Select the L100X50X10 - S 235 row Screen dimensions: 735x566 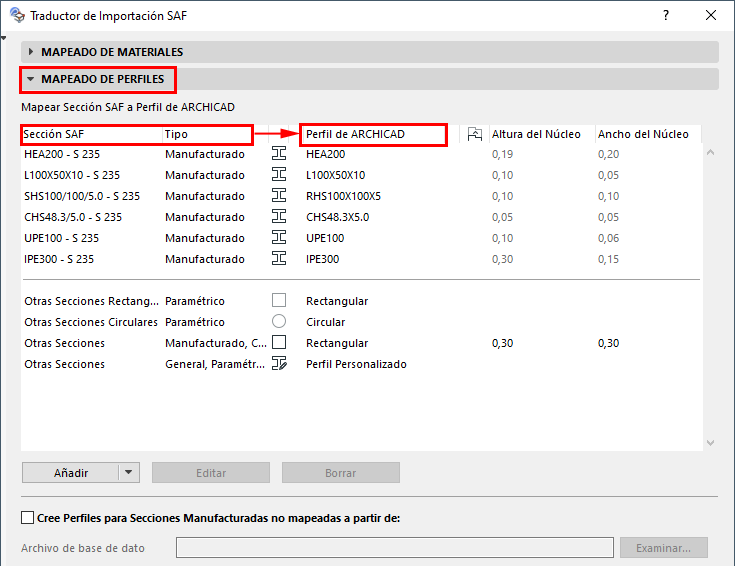pos(362,175)
